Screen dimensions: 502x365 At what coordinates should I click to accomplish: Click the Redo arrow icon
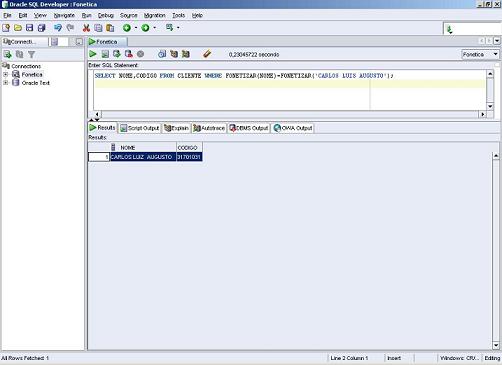tap(70, 28)
